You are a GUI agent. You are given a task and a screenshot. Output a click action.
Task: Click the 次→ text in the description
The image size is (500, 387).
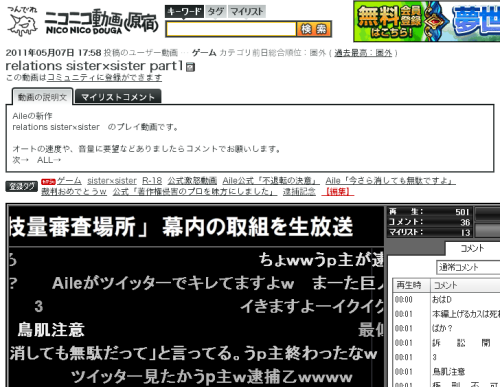20,160
